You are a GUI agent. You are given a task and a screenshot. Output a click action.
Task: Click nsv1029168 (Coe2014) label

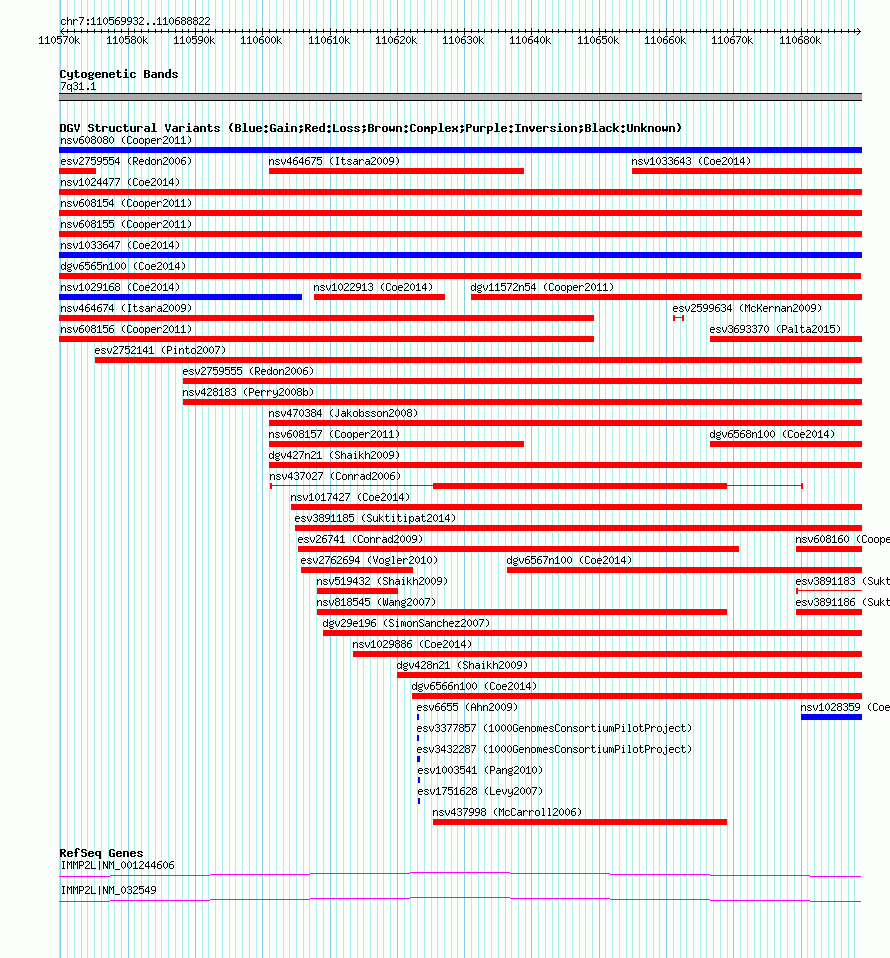[120, 287]
